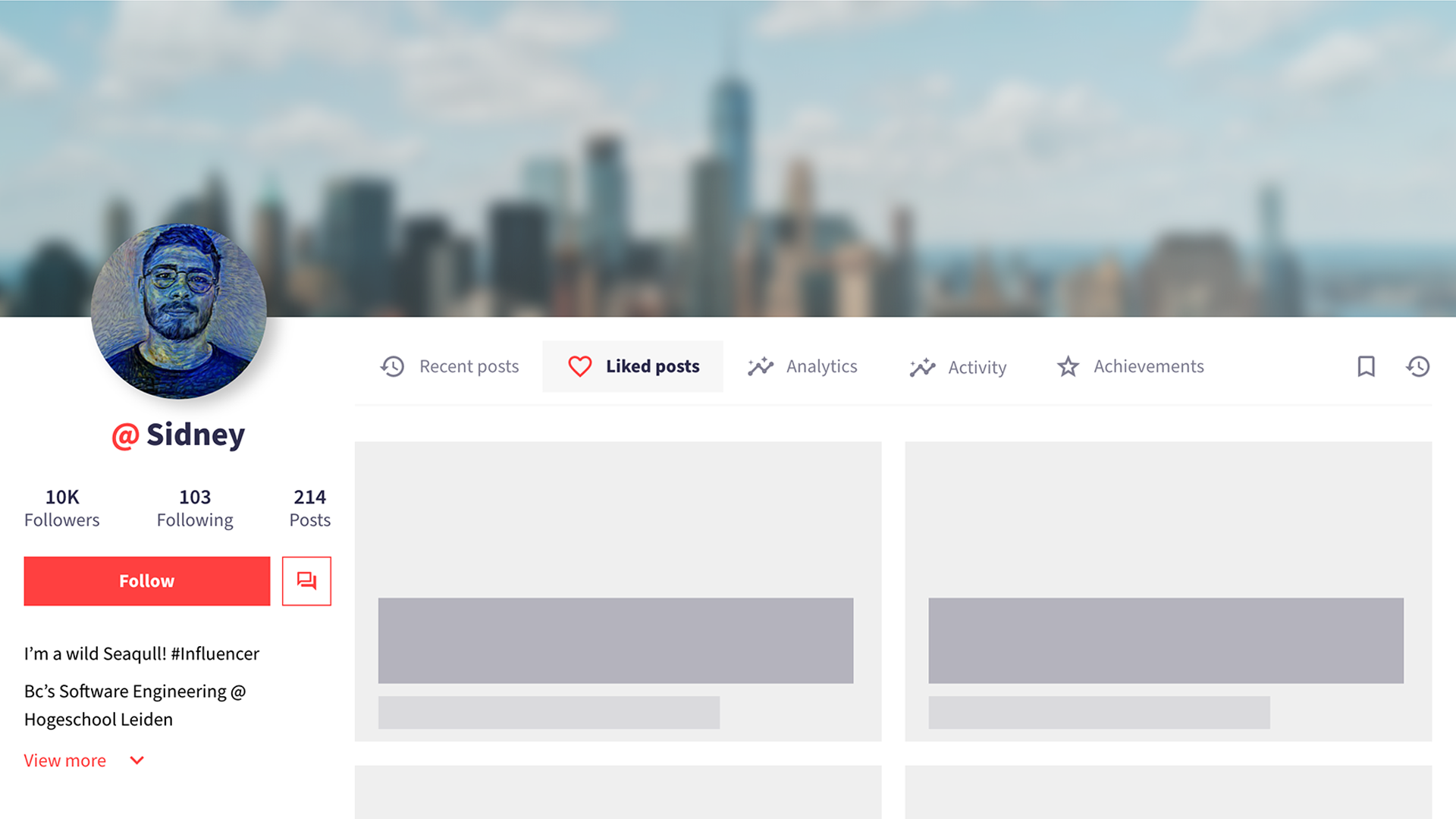Click the View more link
The width and height of the screenshot is (1456, 819).
65,760
